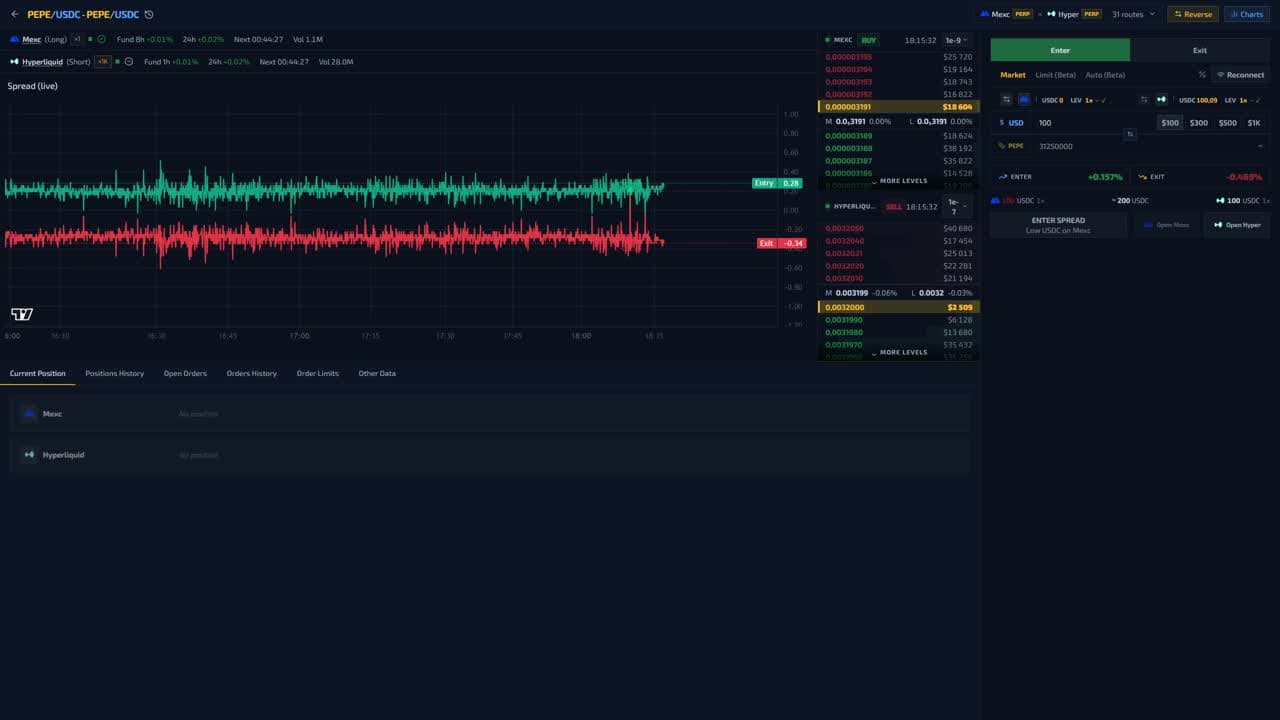Select the Mexc account icon in trade panel
This screenshot has width=1280, height=720.
pyautogui.click(x=1024, y=100)
